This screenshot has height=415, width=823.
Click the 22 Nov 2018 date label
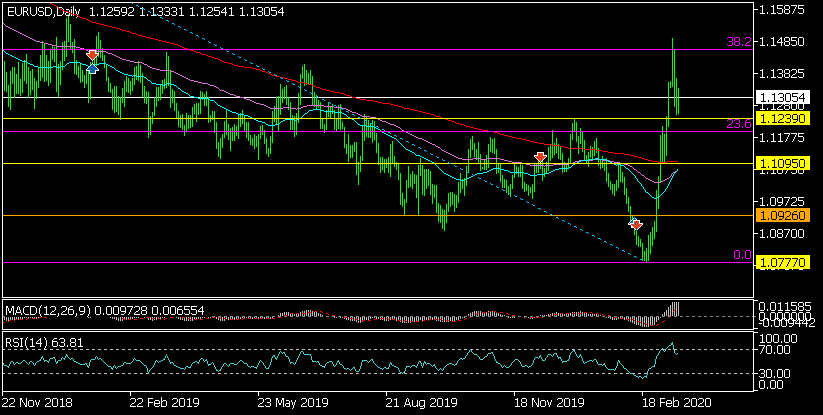pos(37,403)
